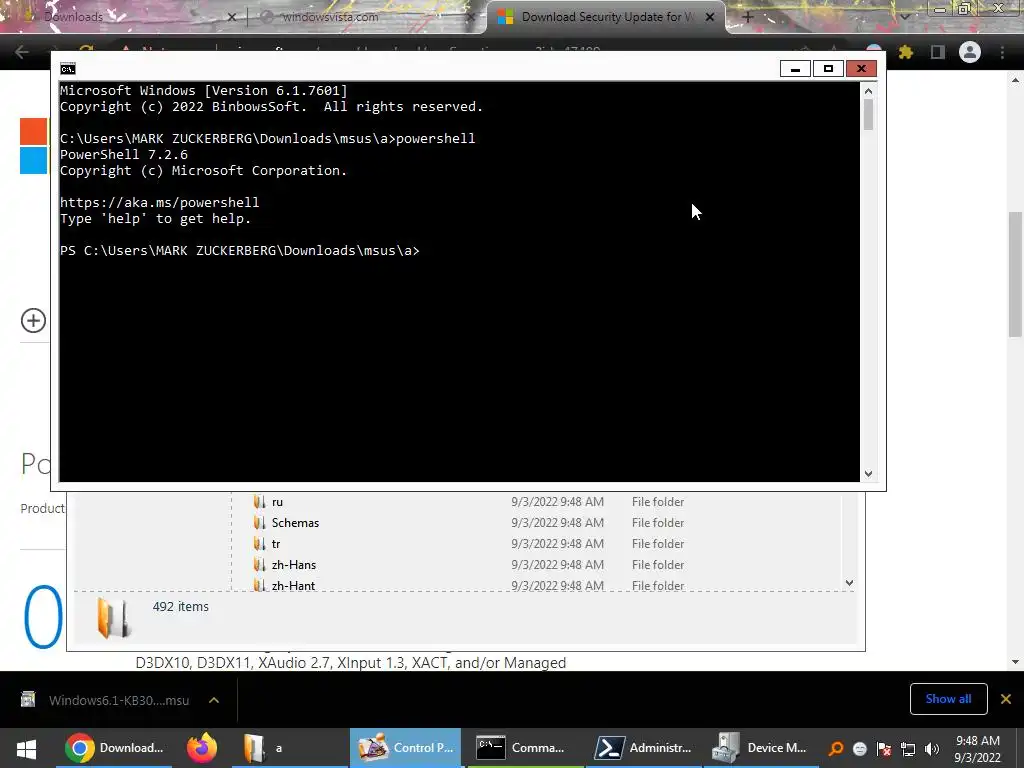This screenshot has width=1024, height=768.
Task: Click console scrollbar up arrow
Action: pos(868,91)
